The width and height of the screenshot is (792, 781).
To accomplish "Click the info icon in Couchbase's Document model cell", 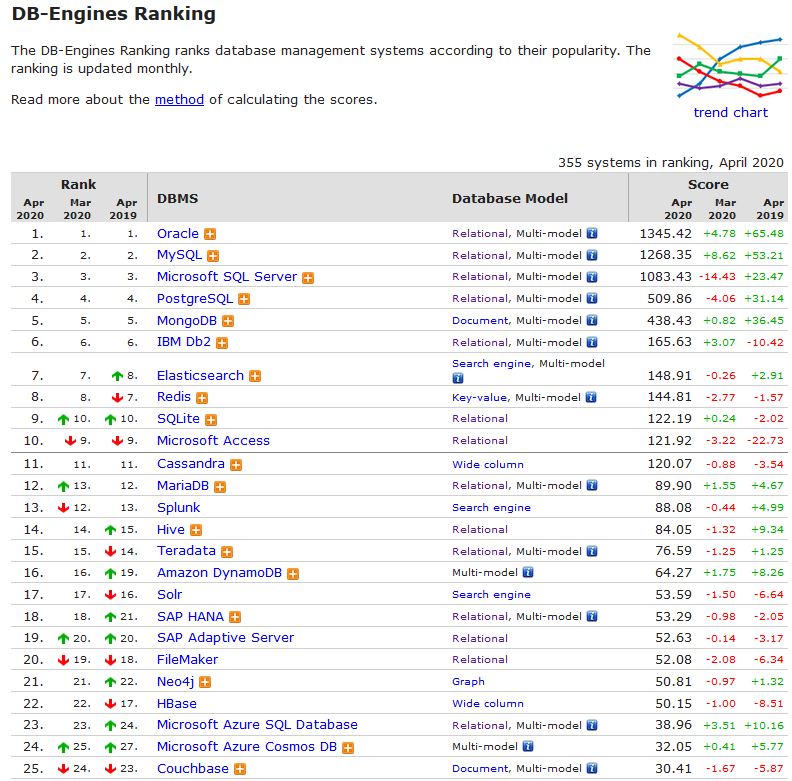I will pyautogui.click(x=592, y=768).
